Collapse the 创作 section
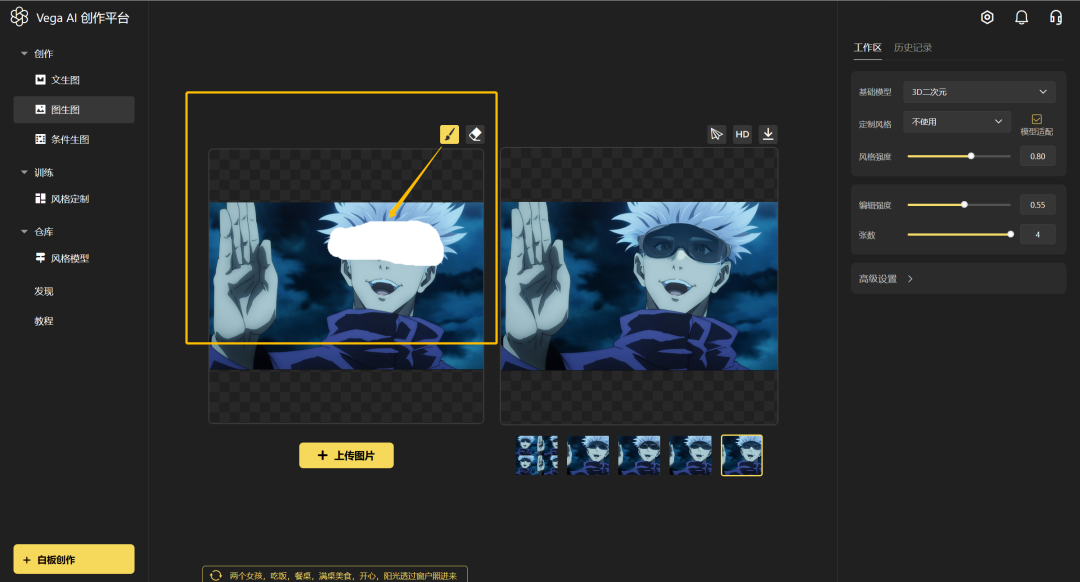1080x582 pixels. 24,54
